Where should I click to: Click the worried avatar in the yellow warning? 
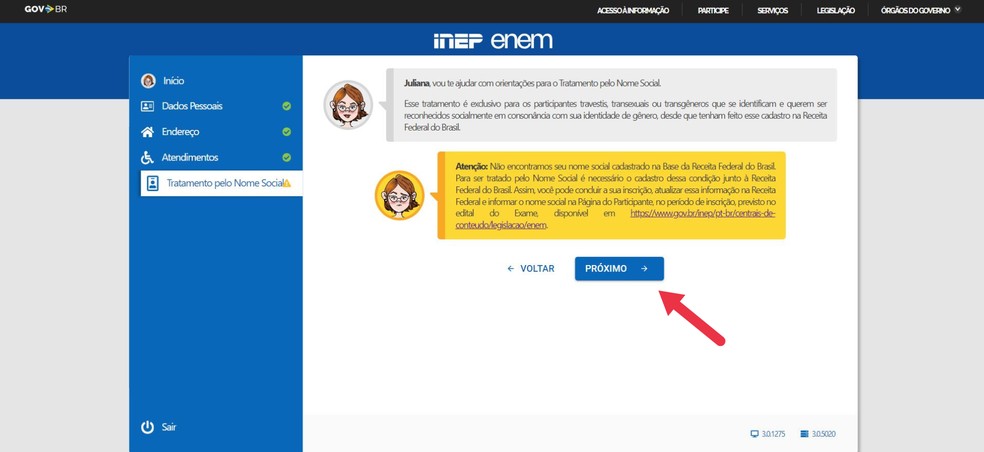400,195
